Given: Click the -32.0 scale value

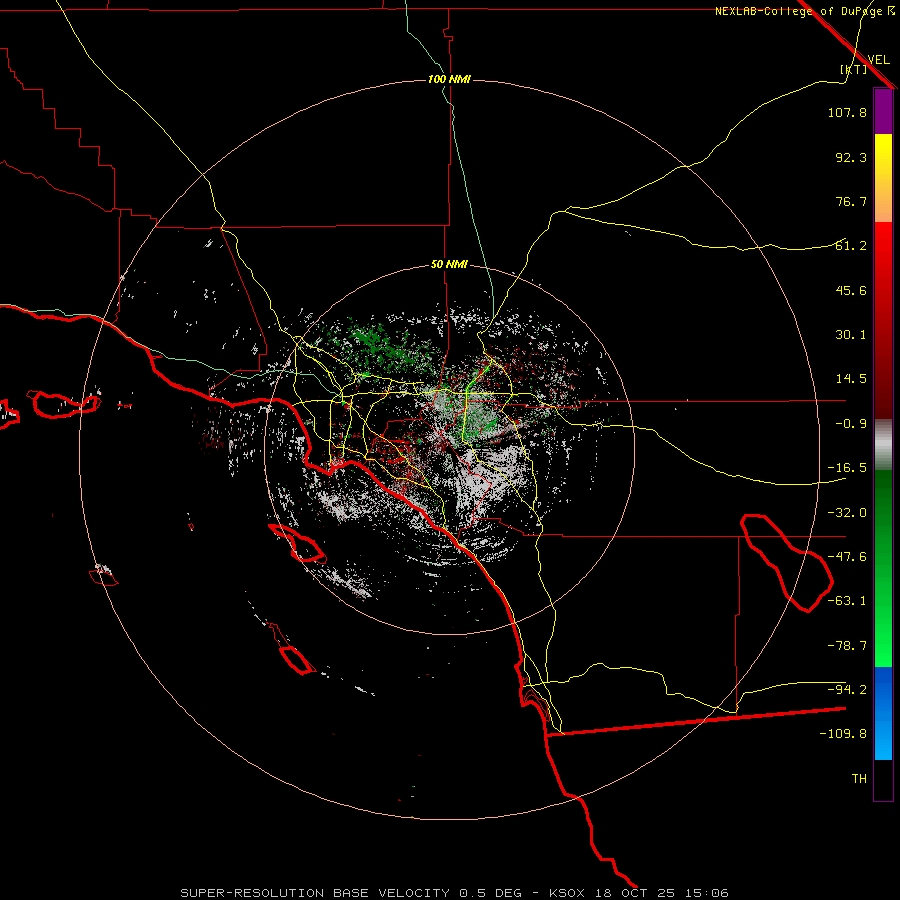Looking at the screenshot, I should [x=847, y=513].
